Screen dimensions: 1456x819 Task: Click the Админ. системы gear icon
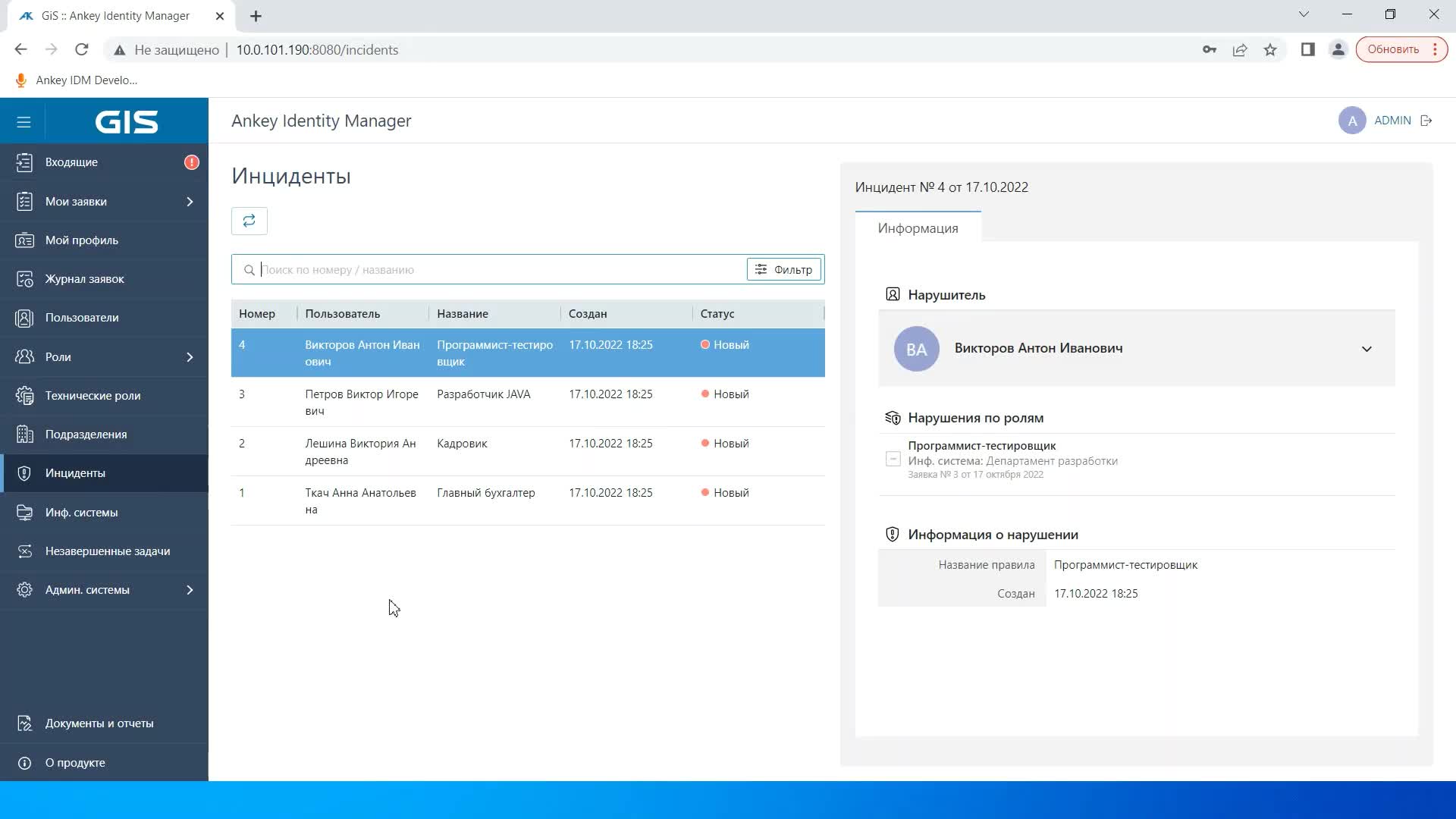[24, 590]
